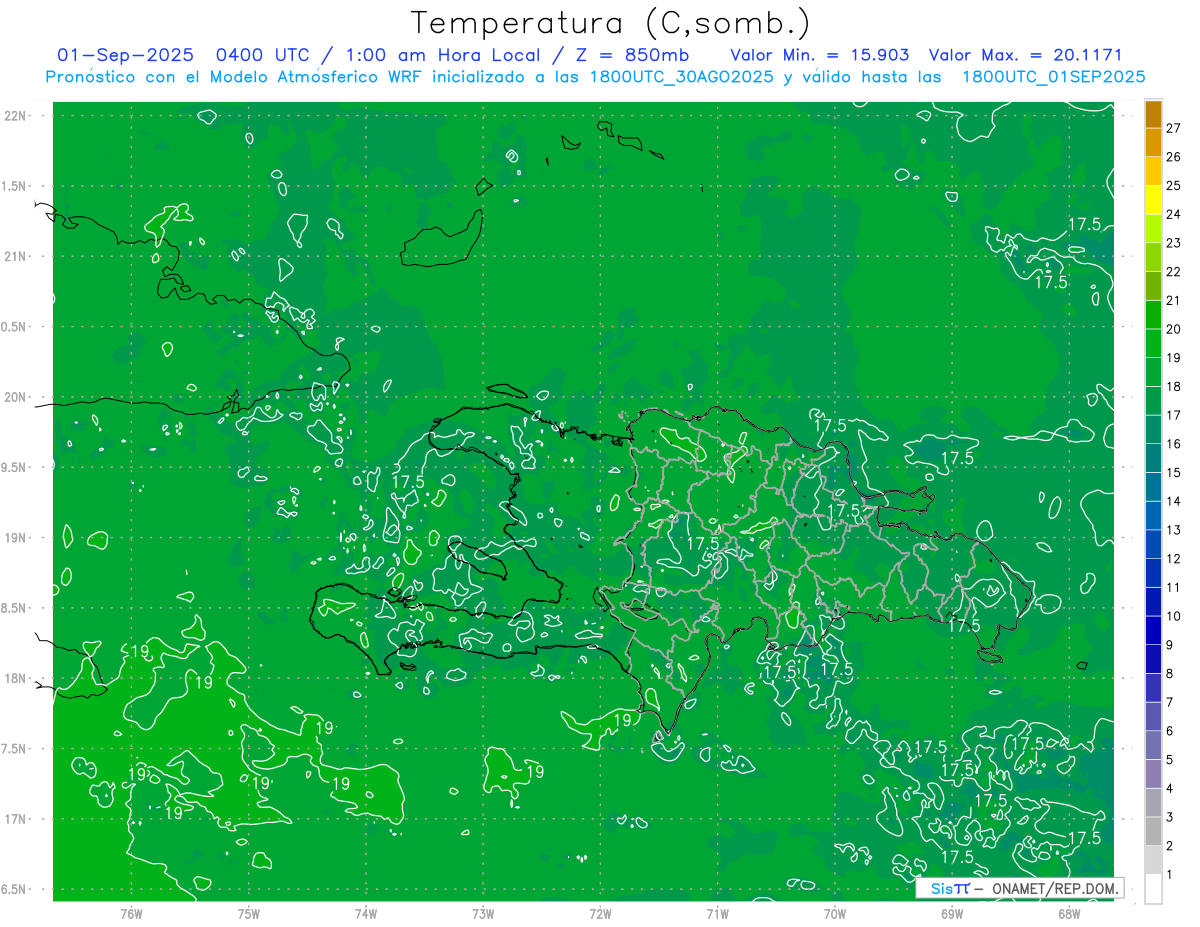Click the colorbar label '16'
This screenshot has height=927, width=1200.
[1173, 444]
